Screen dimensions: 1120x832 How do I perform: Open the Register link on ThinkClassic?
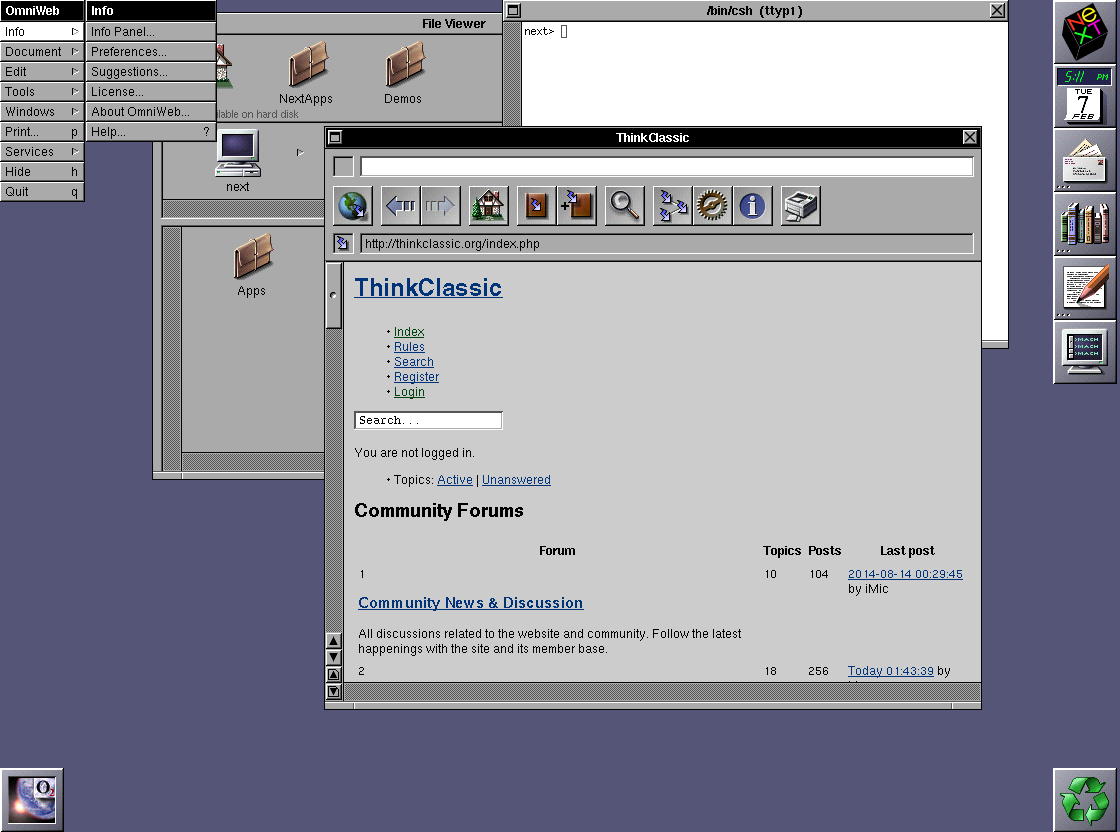416,377
